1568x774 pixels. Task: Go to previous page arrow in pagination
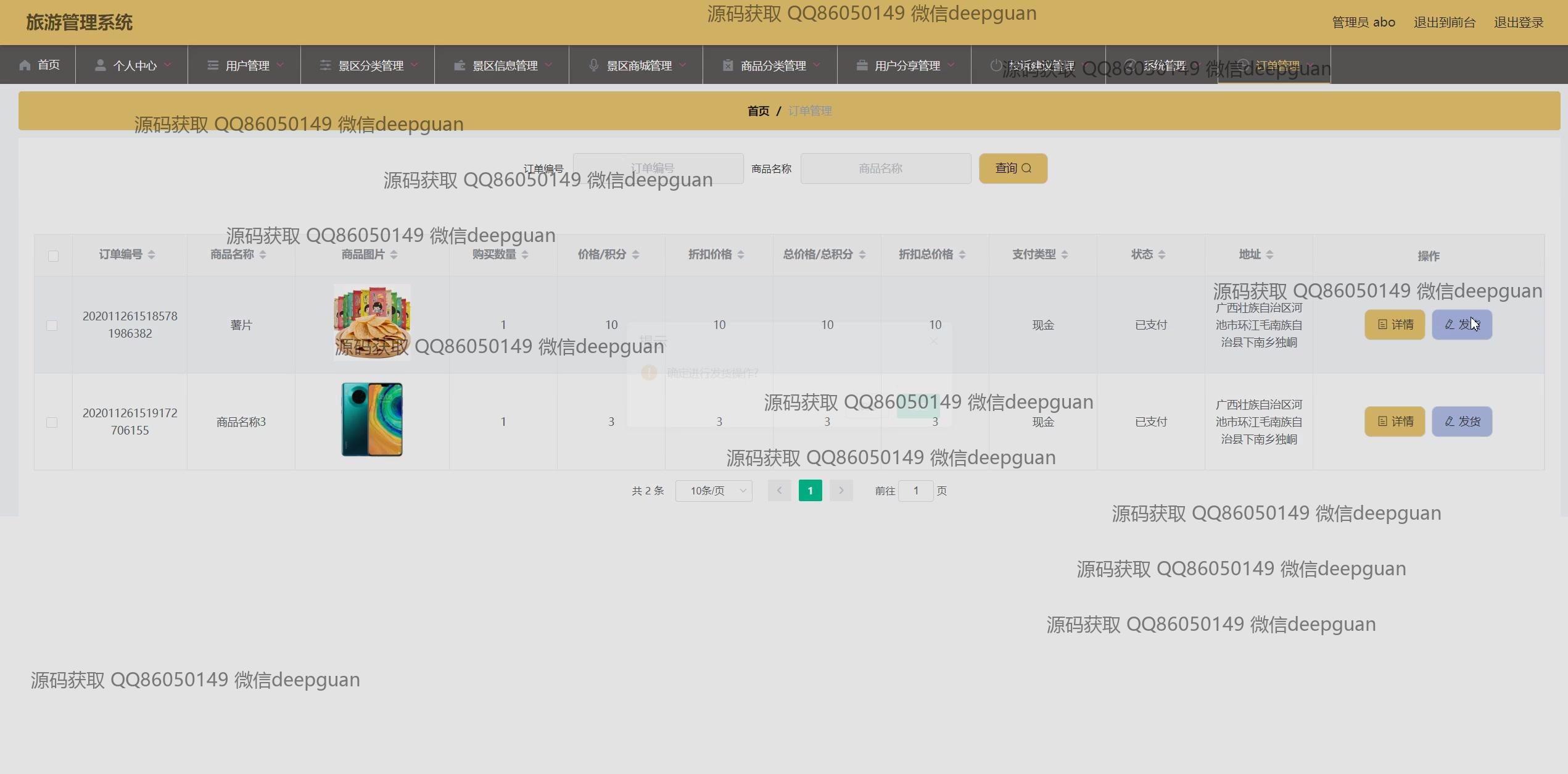pyautogui.click(x=779, y=491)
